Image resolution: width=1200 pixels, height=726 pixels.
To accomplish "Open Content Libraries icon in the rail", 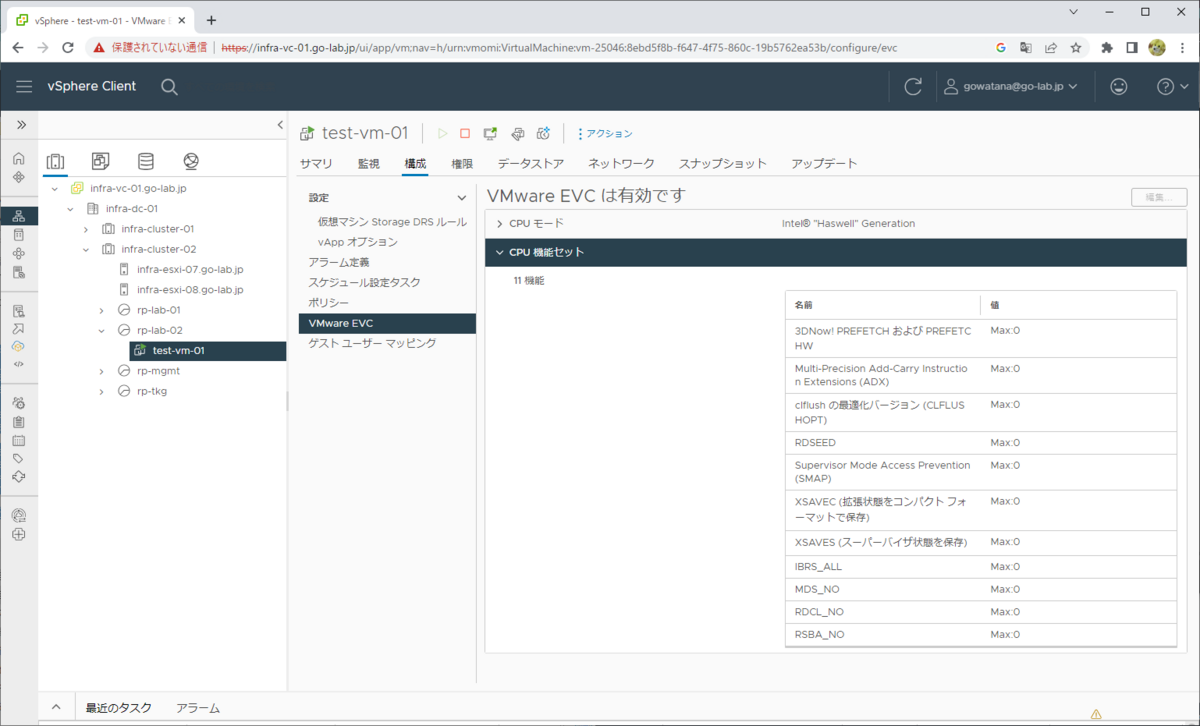I will [x=19, y=235].
